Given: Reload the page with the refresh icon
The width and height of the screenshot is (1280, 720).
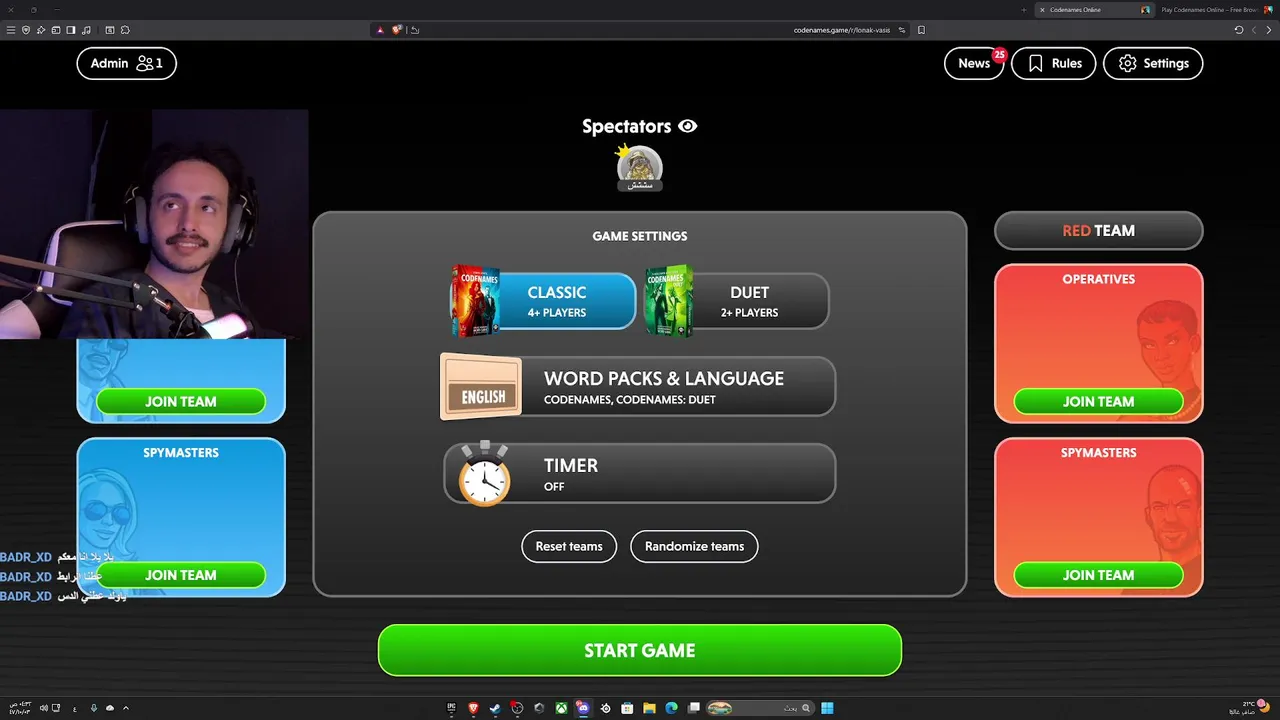Looking at the screenshot, I should [1239, 30].
